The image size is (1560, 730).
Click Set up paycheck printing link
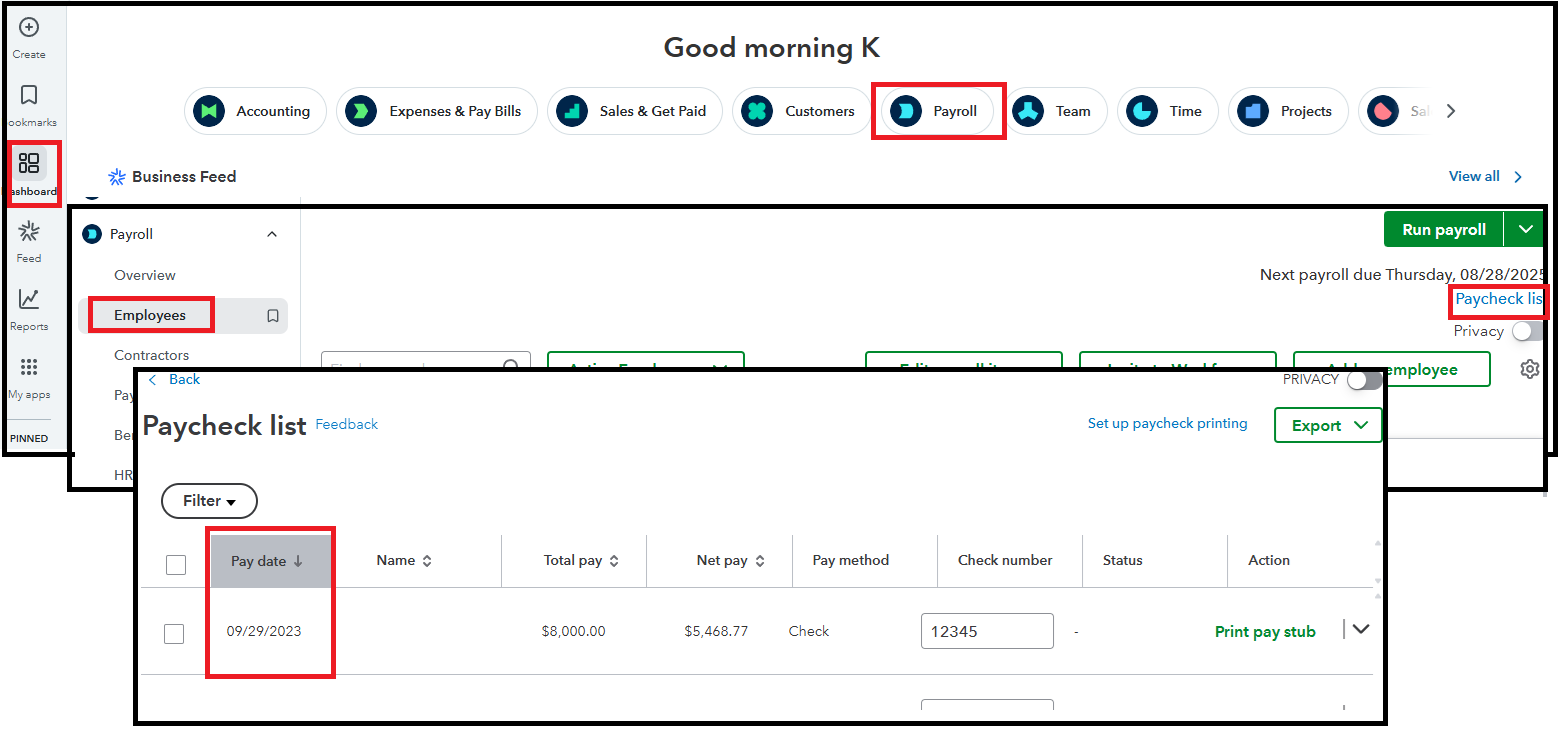(x=1168, y=423)
